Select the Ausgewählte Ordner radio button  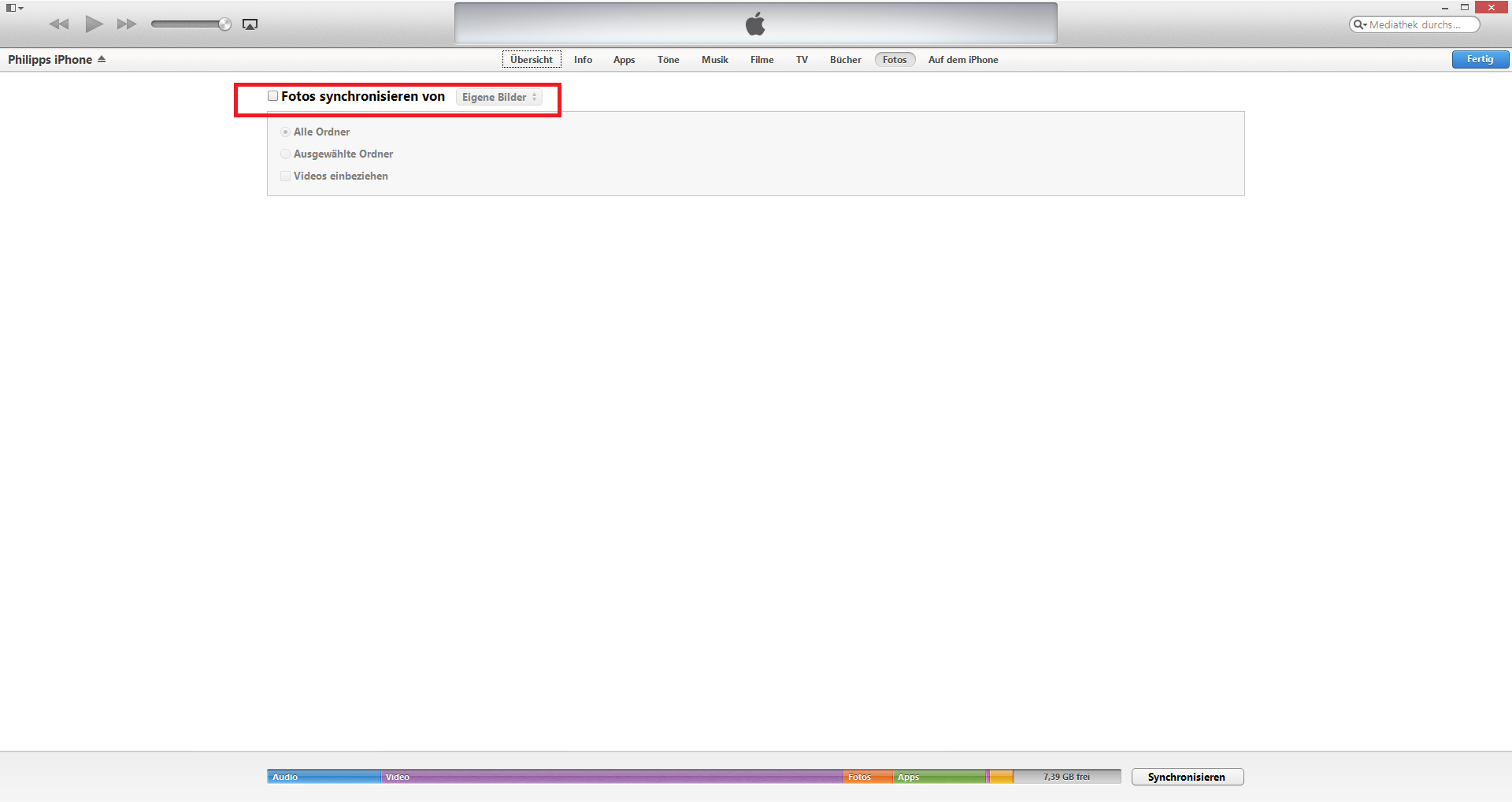285,154
